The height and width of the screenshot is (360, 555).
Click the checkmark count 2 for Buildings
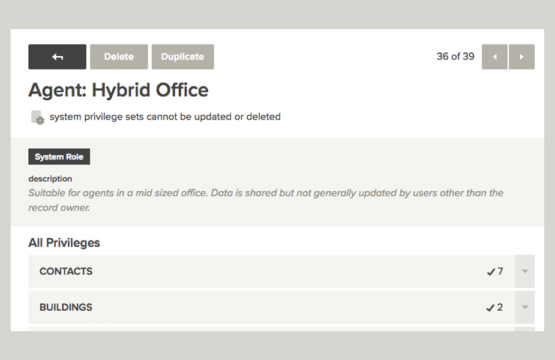point(495,308)
